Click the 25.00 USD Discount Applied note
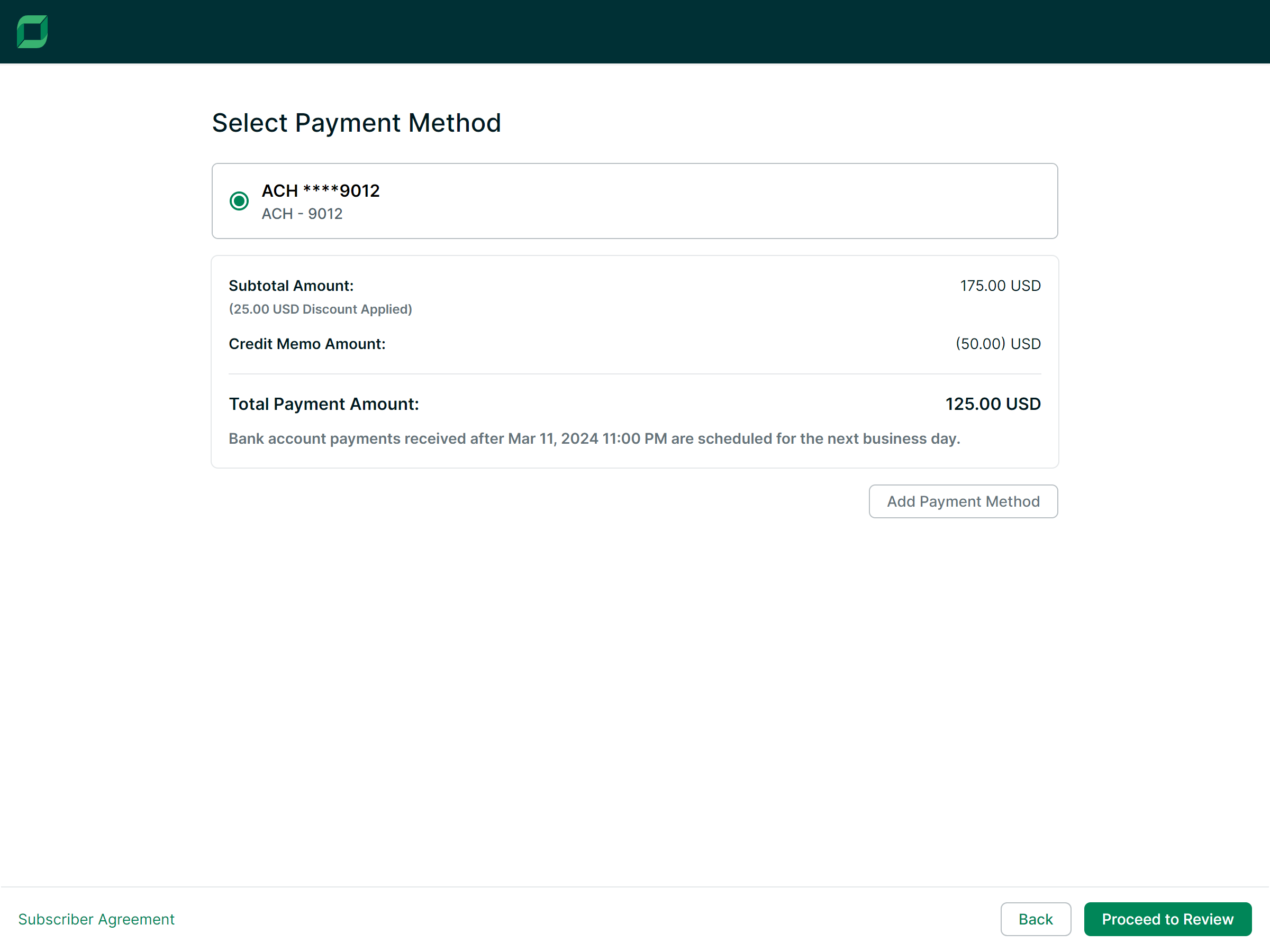1270x952 pixels. pos(320,309)
